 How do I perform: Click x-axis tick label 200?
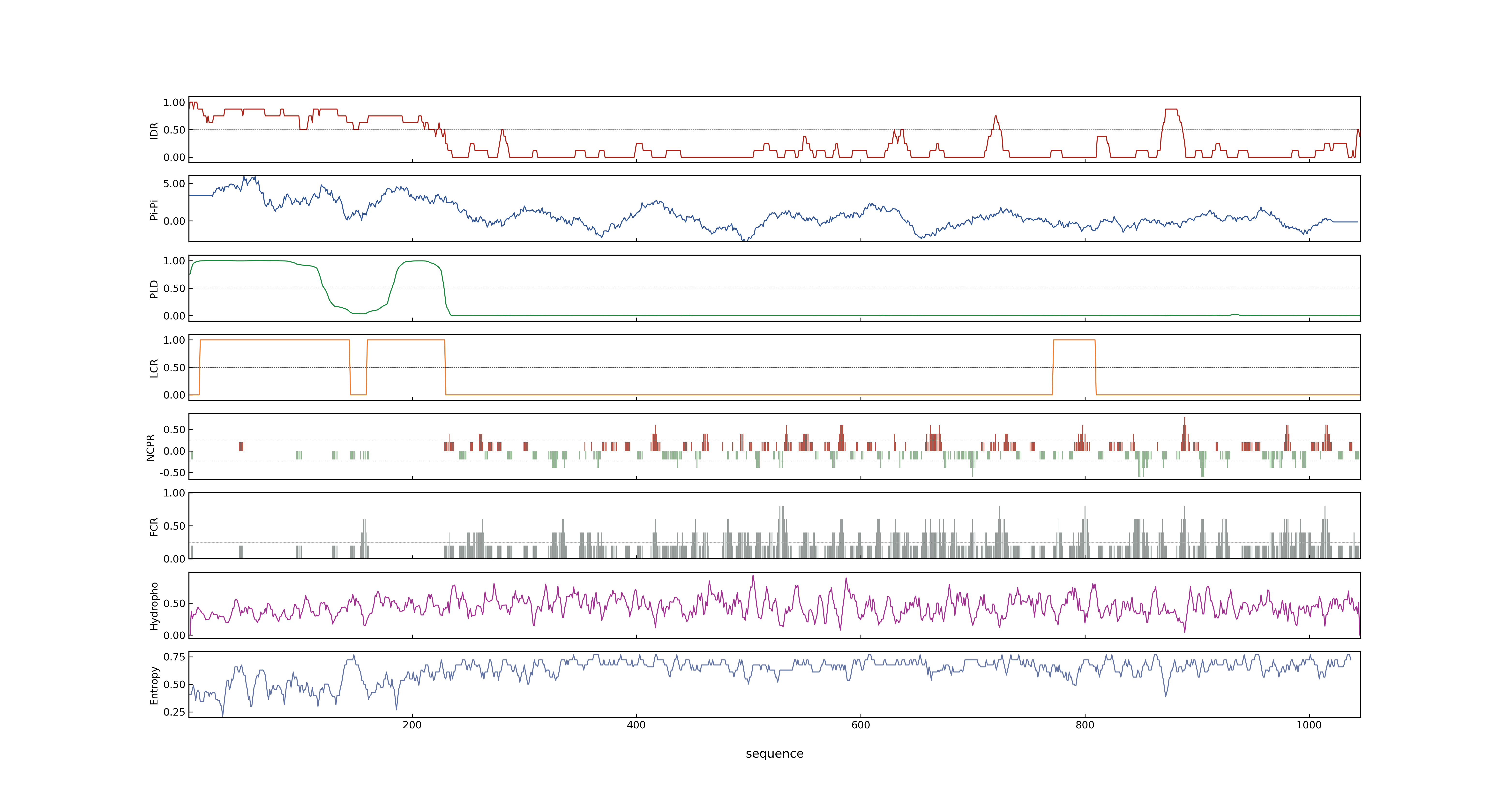click(412, 725)
